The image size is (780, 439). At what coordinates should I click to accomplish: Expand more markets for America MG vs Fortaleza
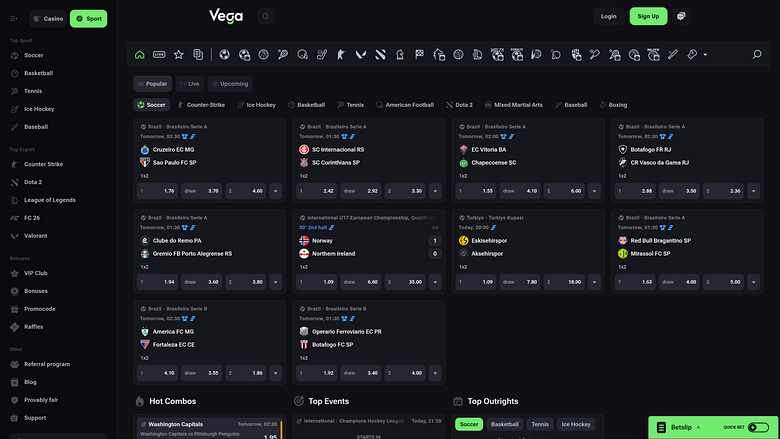coord(276,373)
